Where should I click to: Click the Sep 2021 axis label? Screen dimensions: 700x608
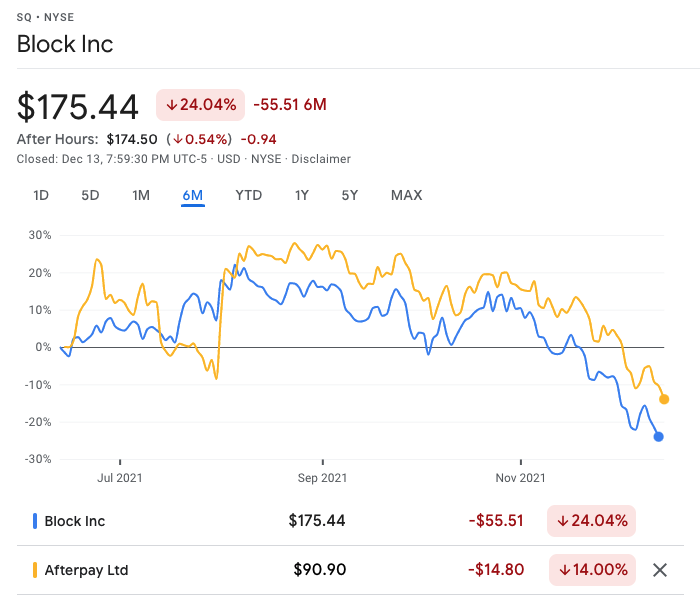coord(324,478)
